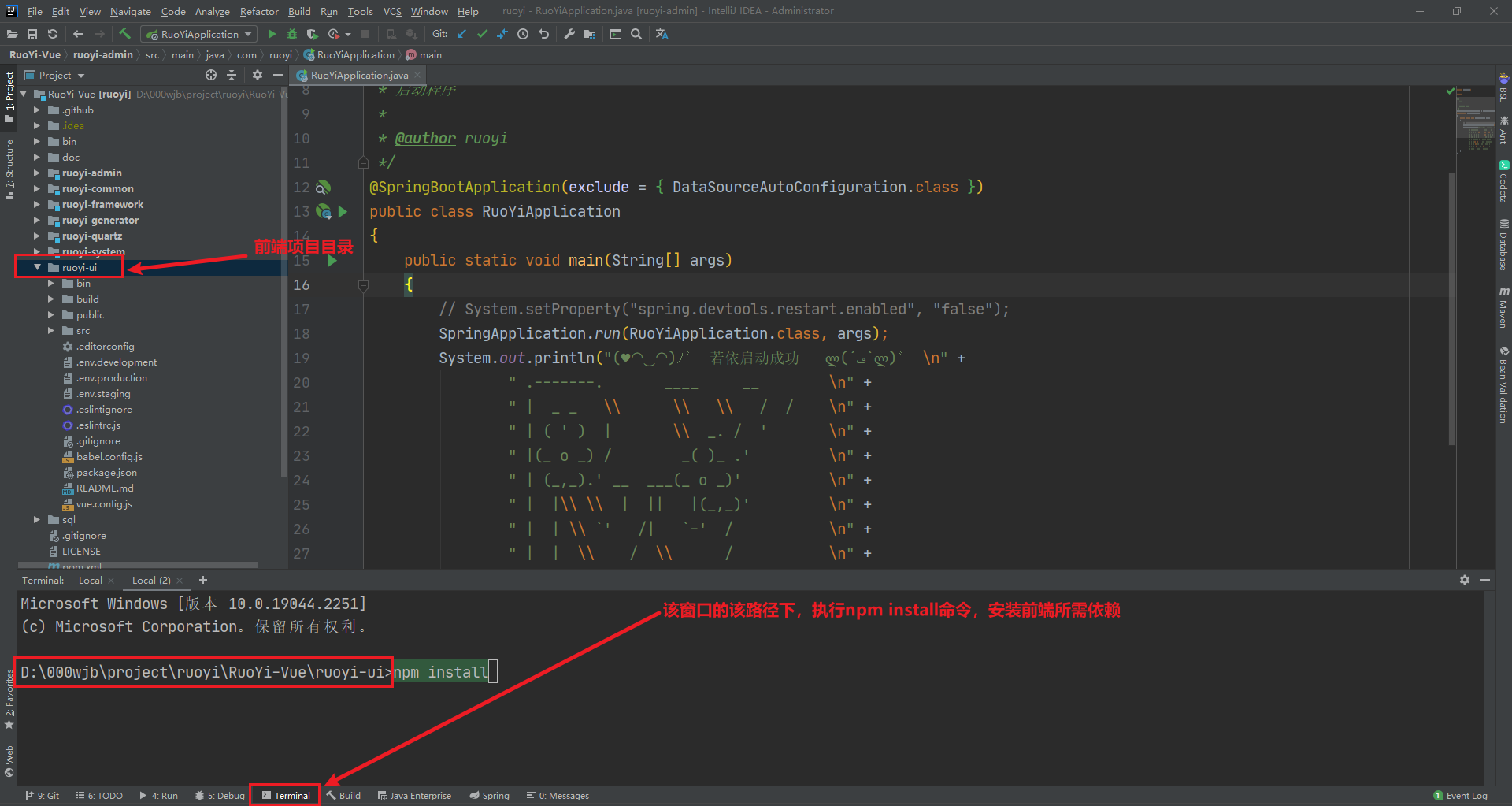Viewport: 1512px width, 806px height.
Task: Open the Build tool window
Action: click(343, 795)
